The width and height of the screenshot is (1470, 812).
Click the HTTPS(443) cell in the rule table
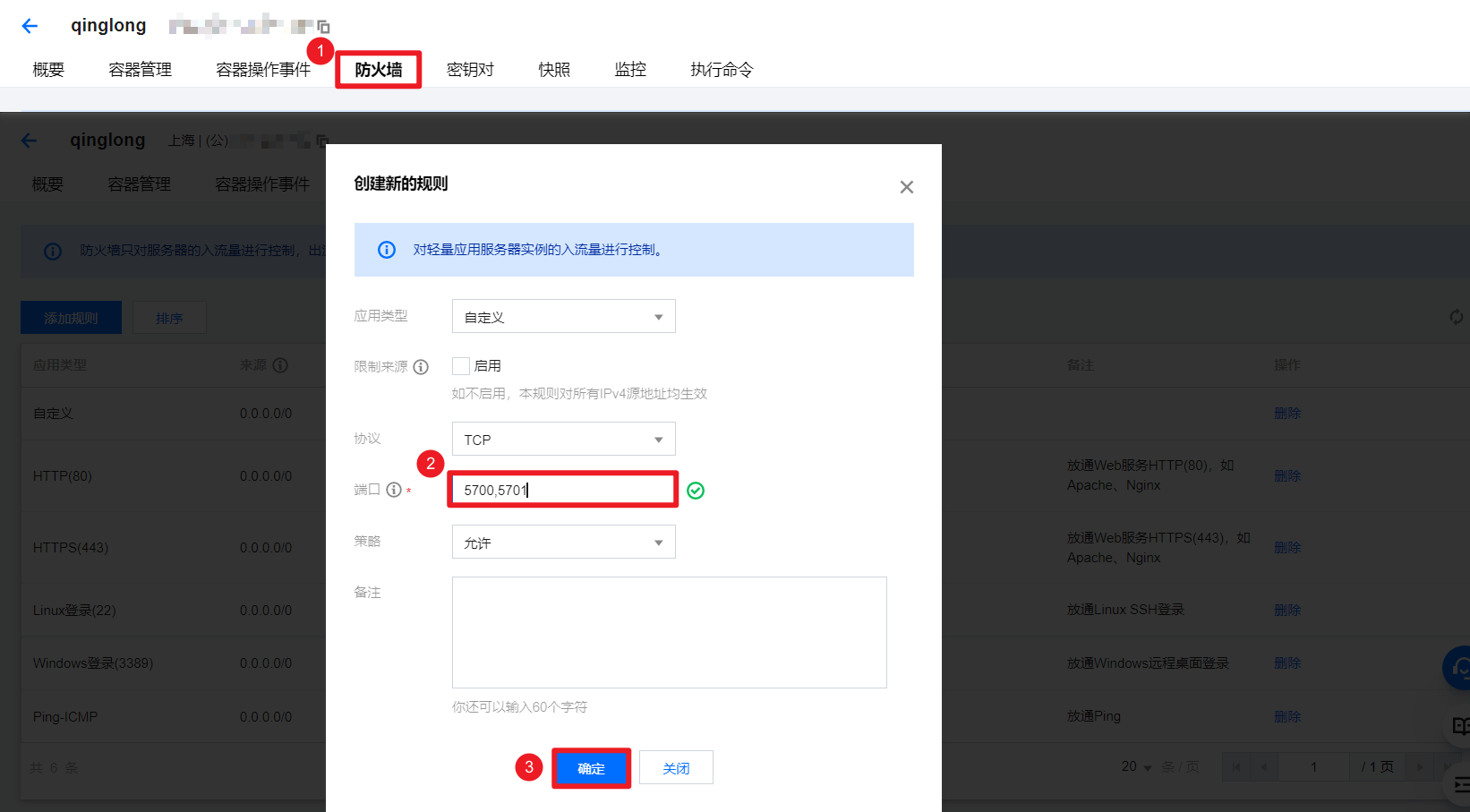71,548
